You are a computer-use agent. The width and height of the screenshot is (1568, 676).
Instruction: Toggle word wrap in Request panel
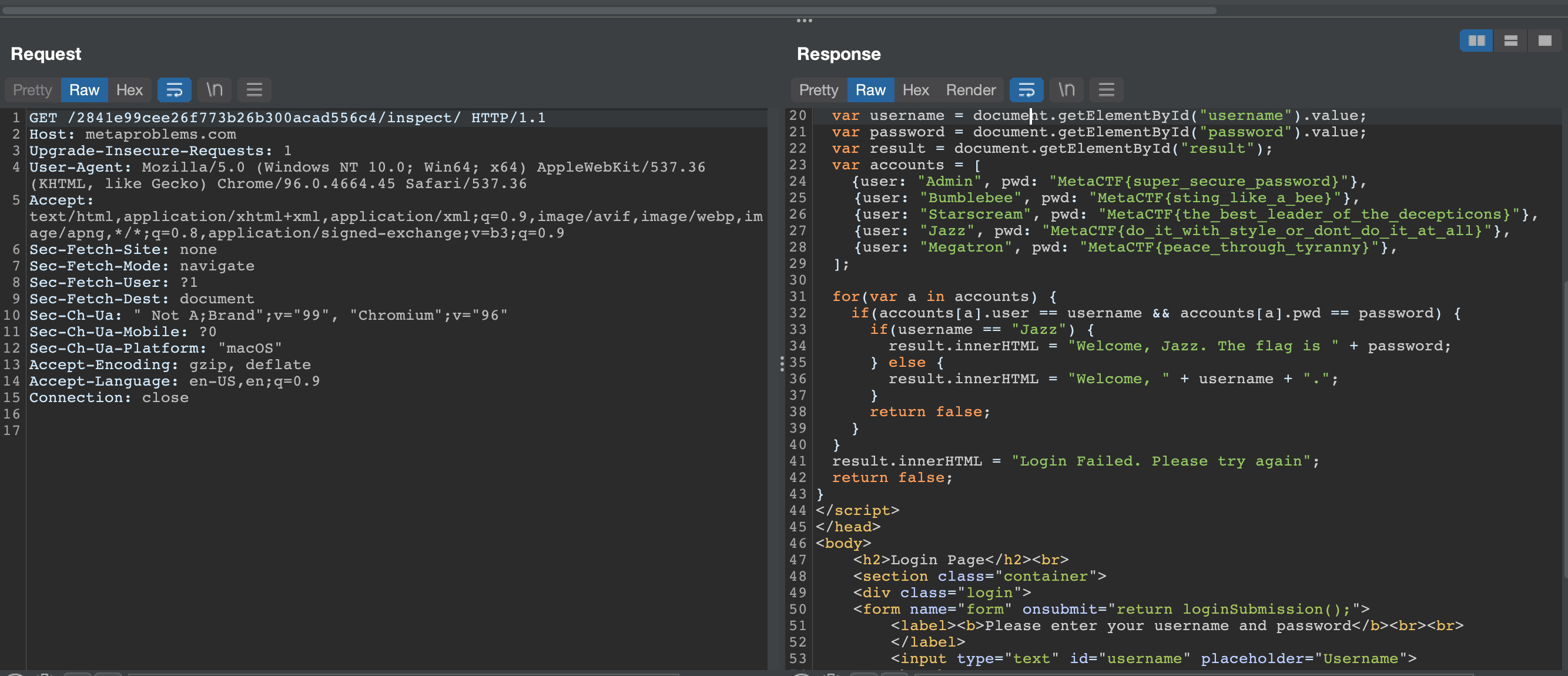(x=174, y=90)
